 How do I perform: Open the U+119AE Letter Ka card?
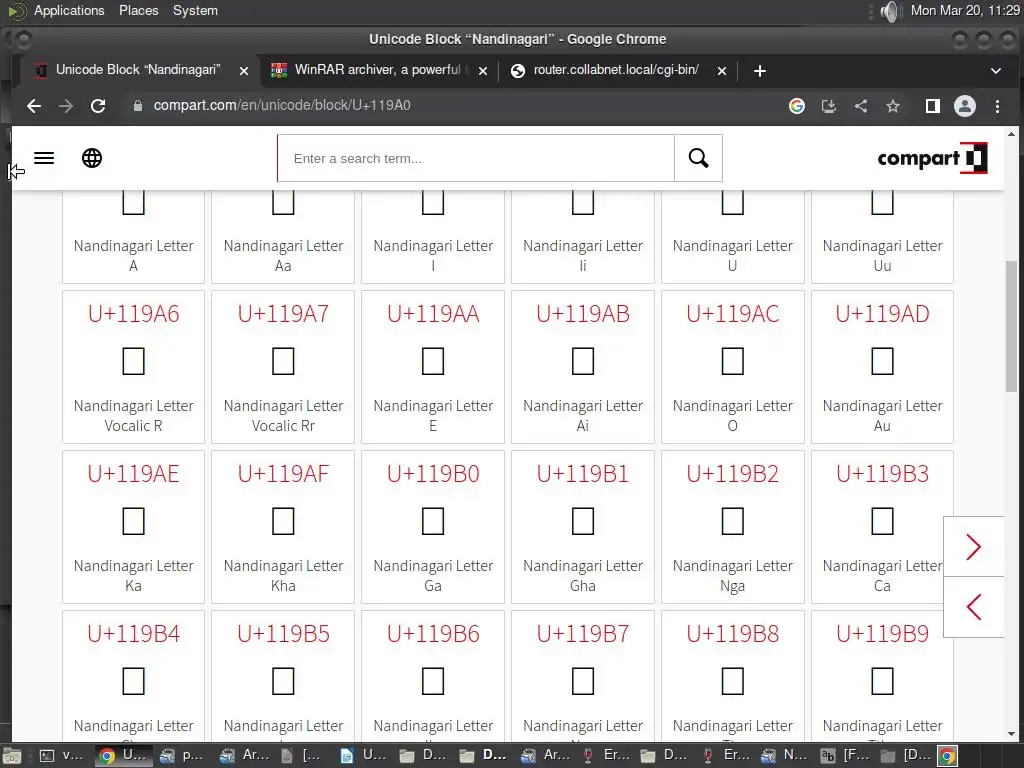click(x=133, y=527)
